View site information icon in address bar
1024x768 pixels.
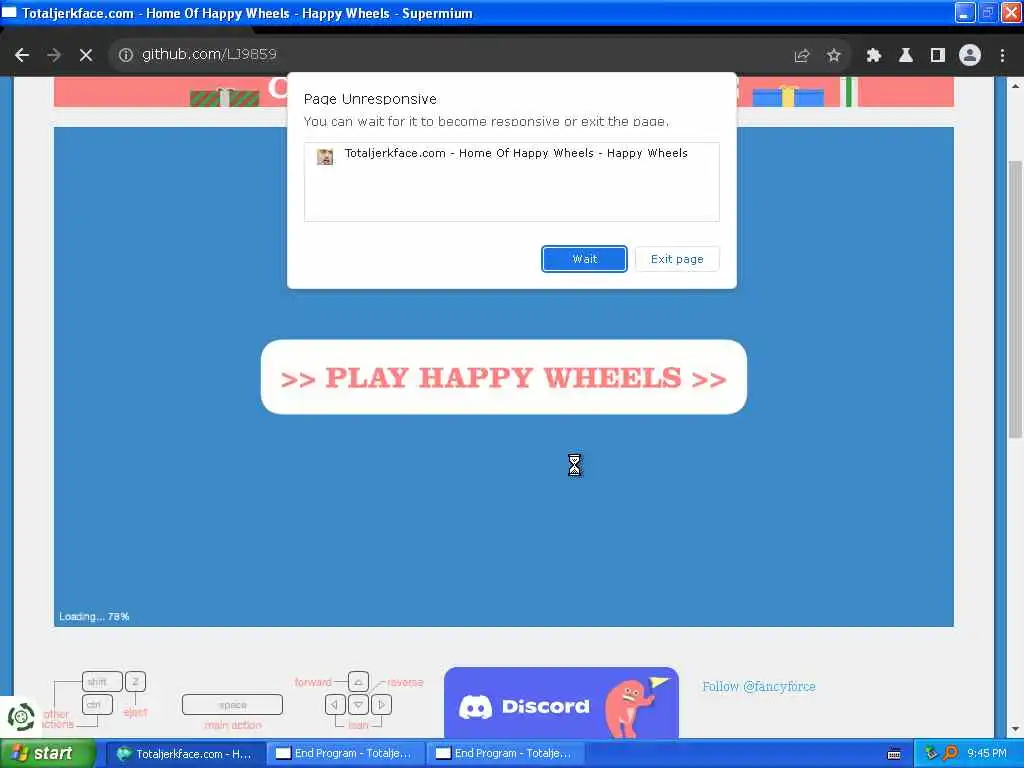[125, 55]
